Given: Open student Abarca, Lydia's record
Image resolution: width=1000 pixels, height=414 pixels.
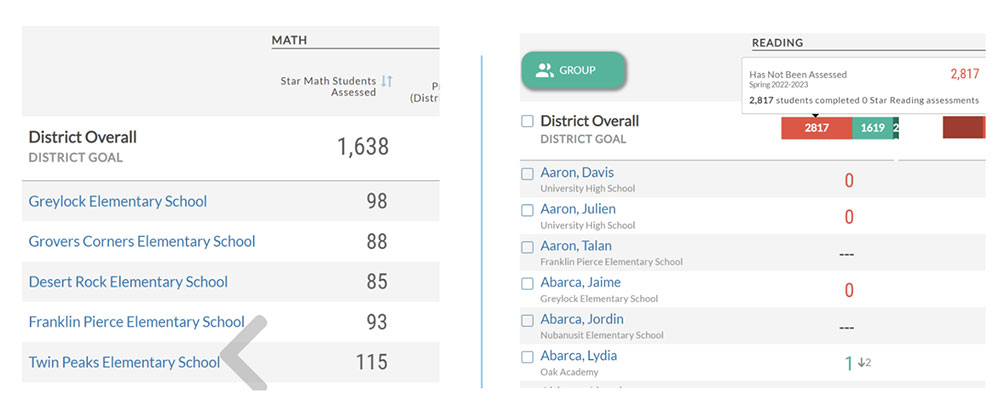Looking at the screenshot, I should pyautogui.click(x=579, y=355).
